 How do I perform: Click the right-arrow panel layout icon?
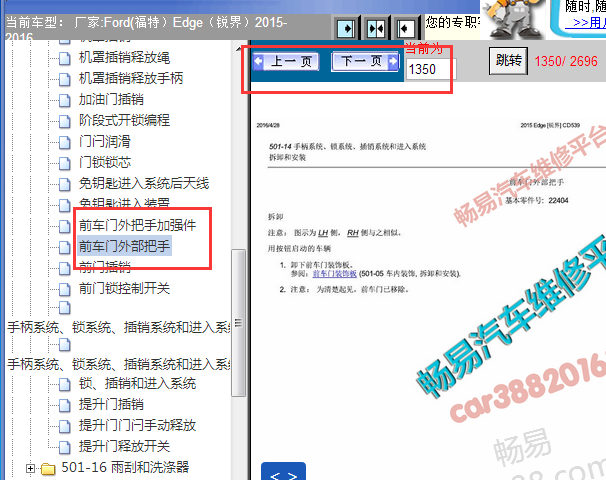click(x=346, y=29)
